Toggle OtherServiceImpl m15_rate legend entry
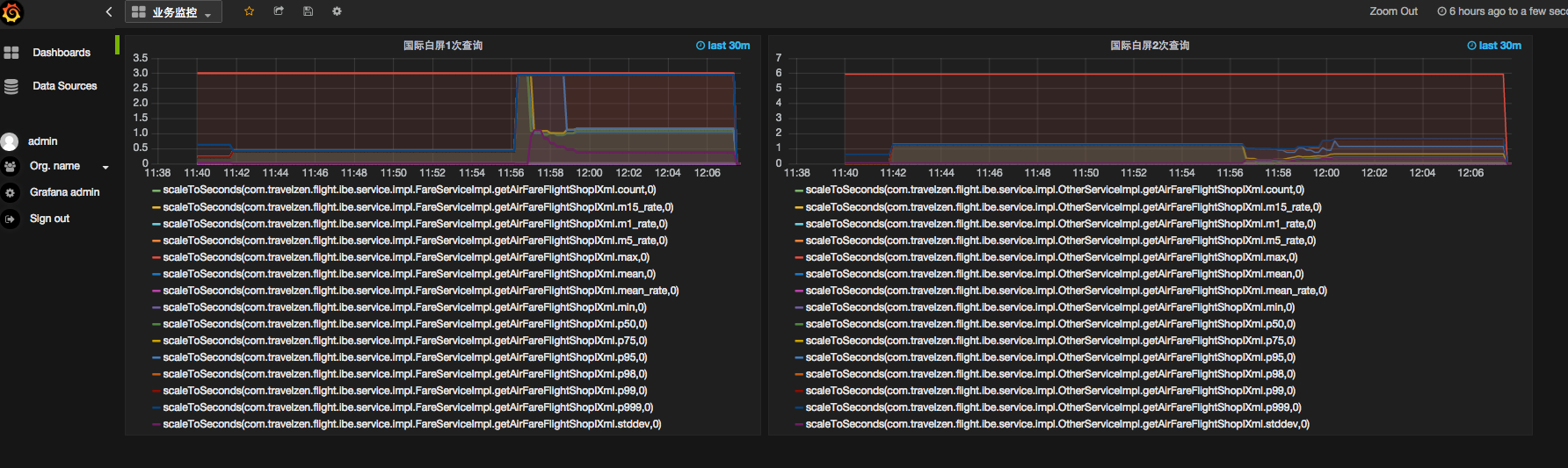Screen dimensions: 1568x468 coord(1063,207)
